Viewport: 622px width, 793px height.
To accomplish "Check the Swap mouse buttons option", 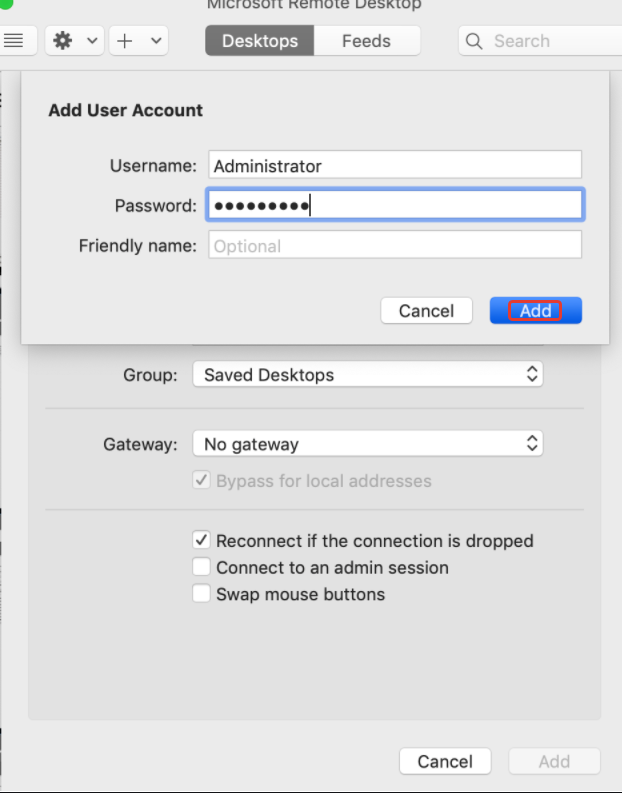I will coord(201,595).
